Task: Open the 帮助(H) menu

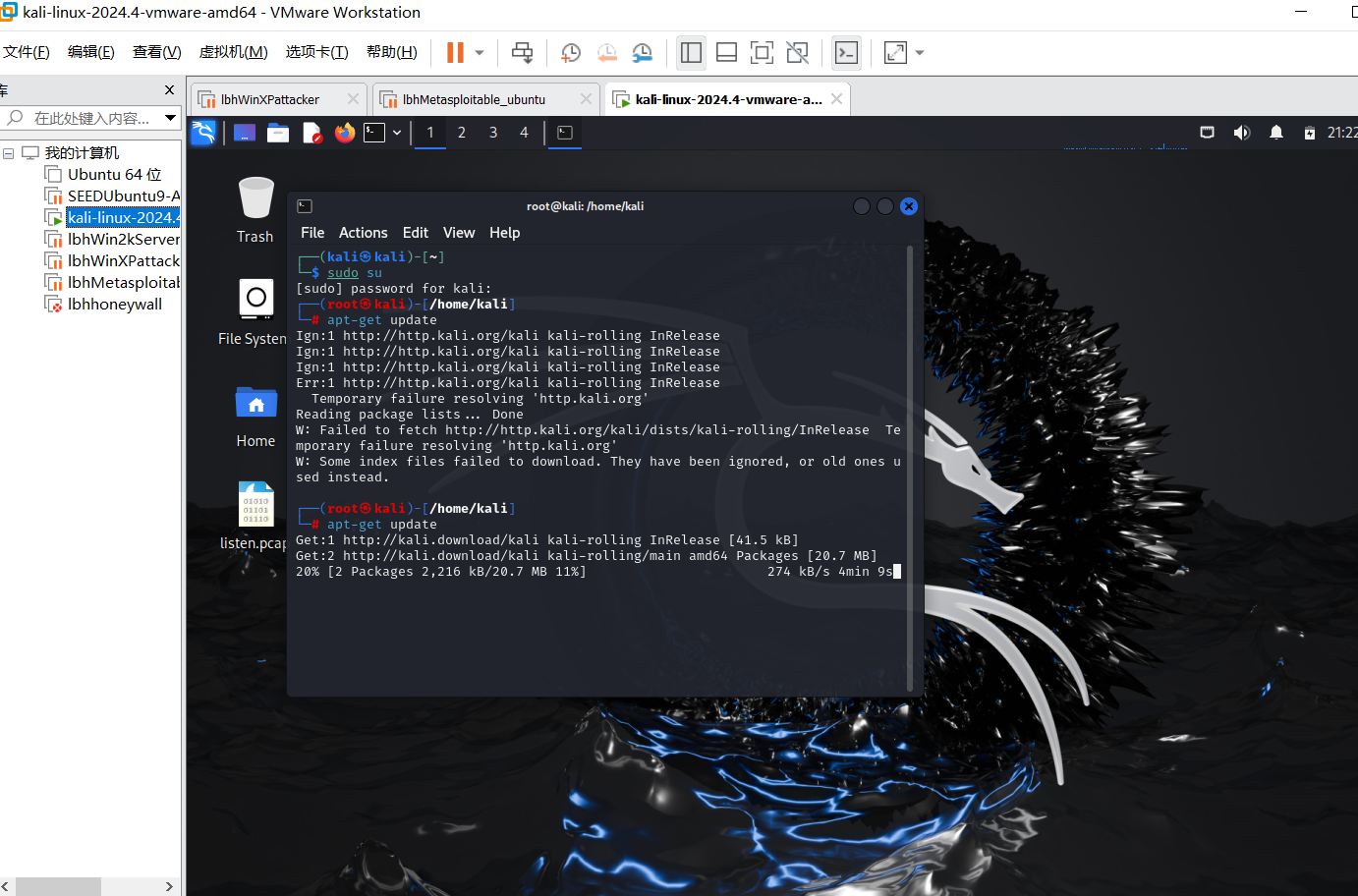Action: [x=392, y=52]
